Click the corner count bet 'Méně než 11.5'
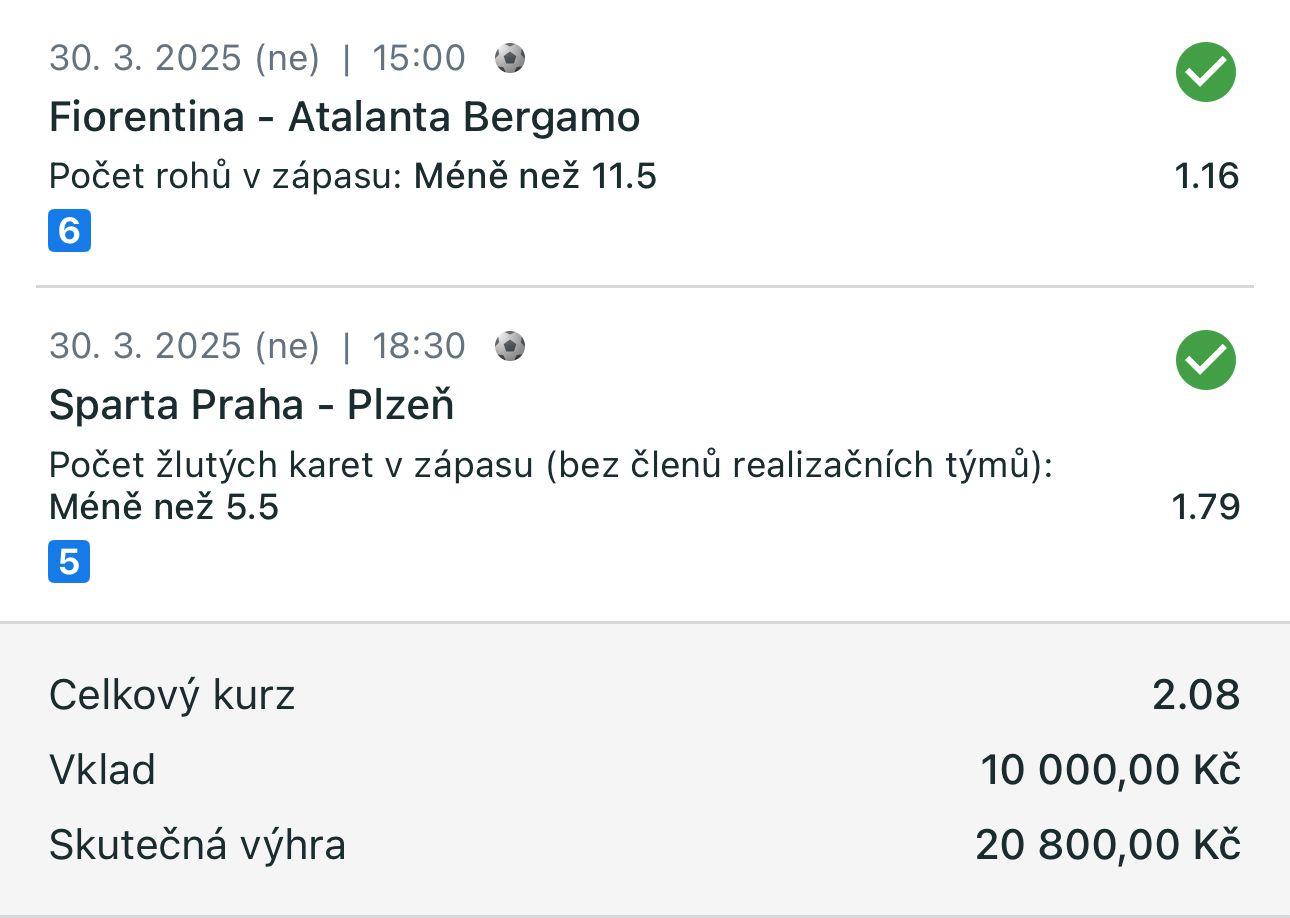 [x=535, y=177]
